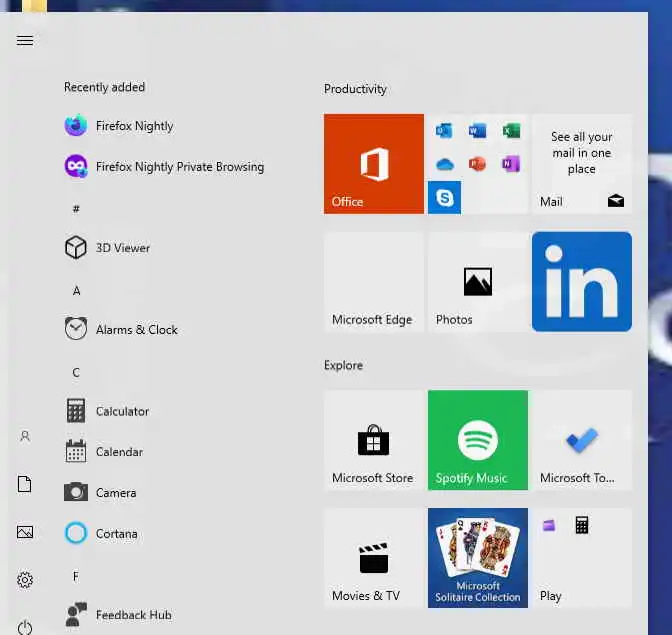
Task: Open the Office tile
Action: 374,164
